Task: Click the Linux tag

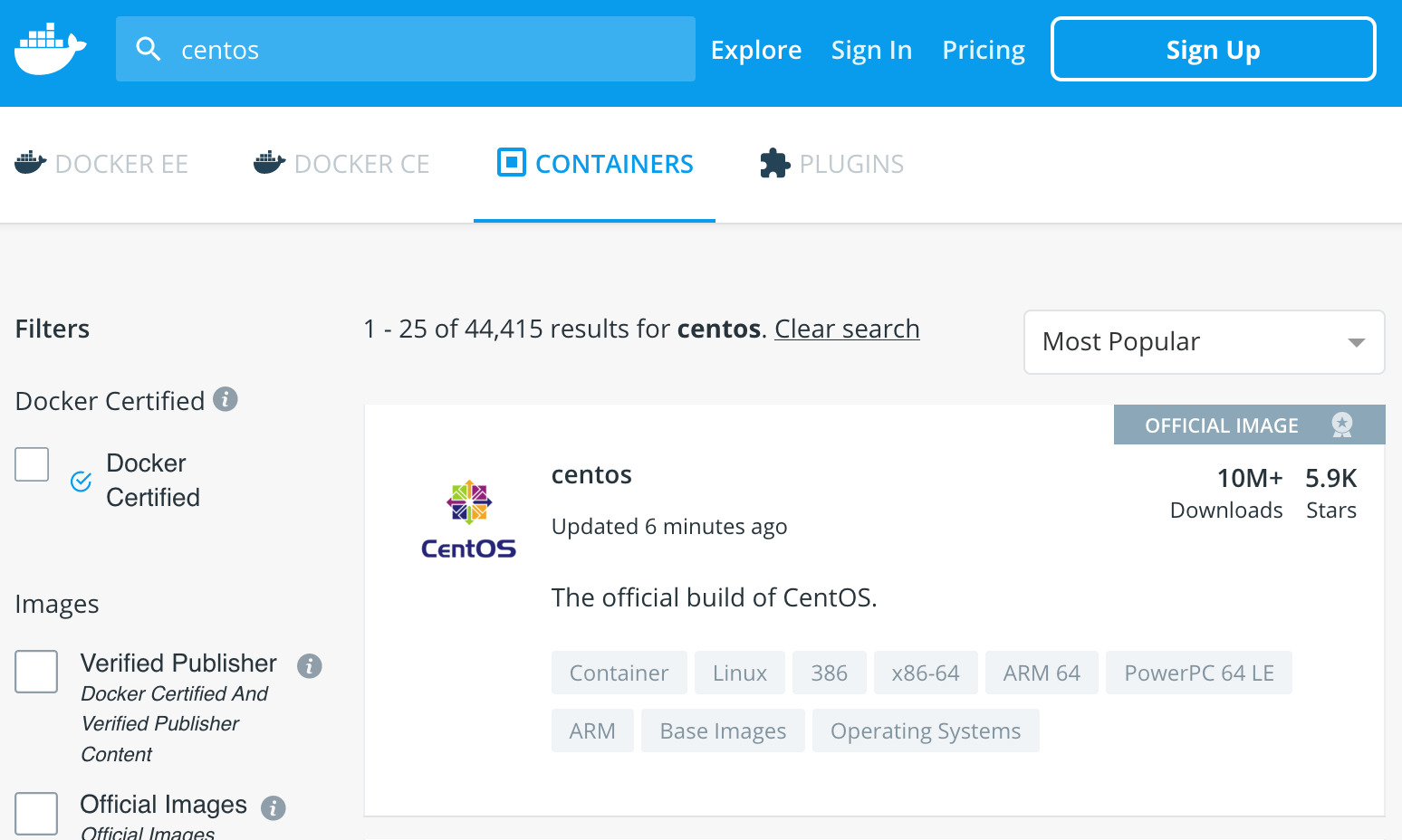Action: click(740, 673)
